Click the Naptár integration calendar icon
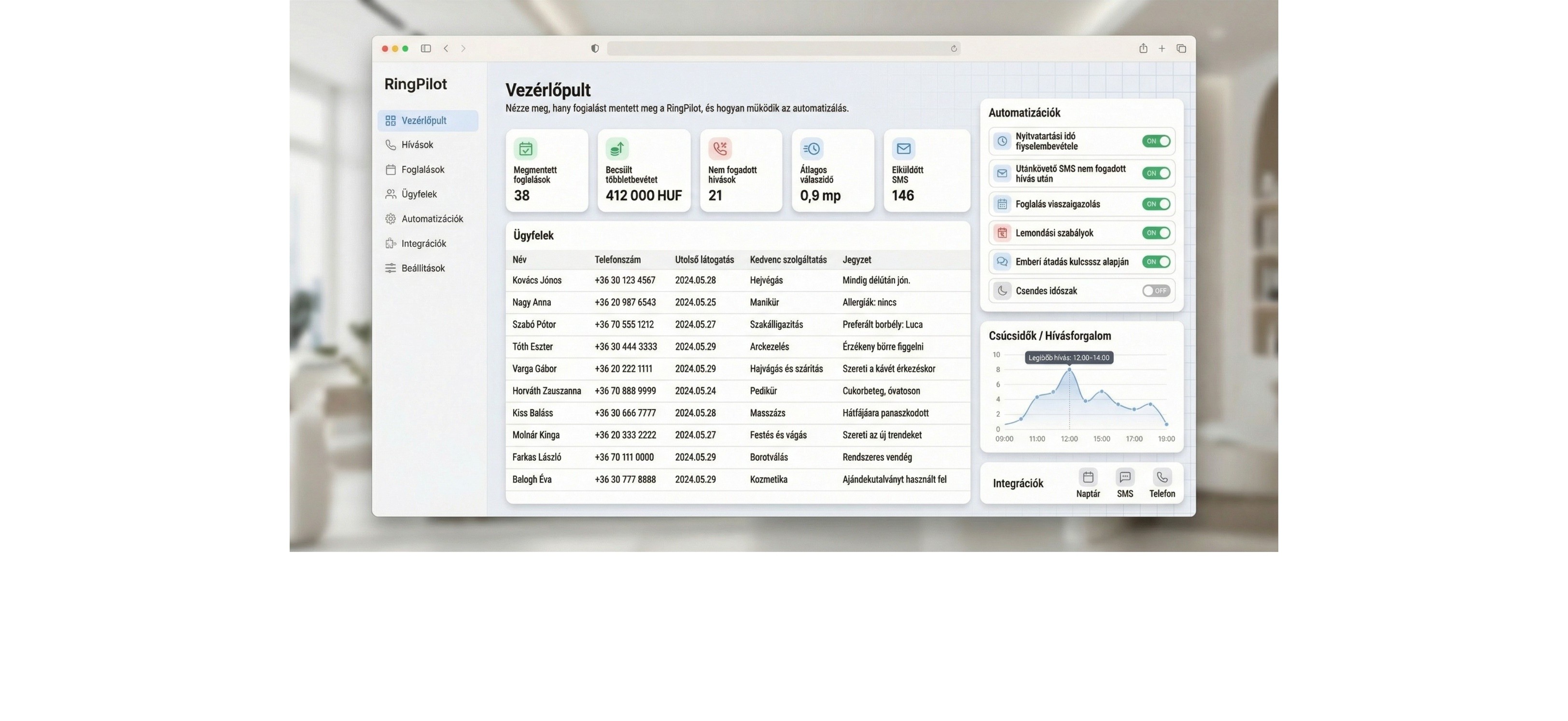This screenshot has width=1568, height=721. [1088, 477]
